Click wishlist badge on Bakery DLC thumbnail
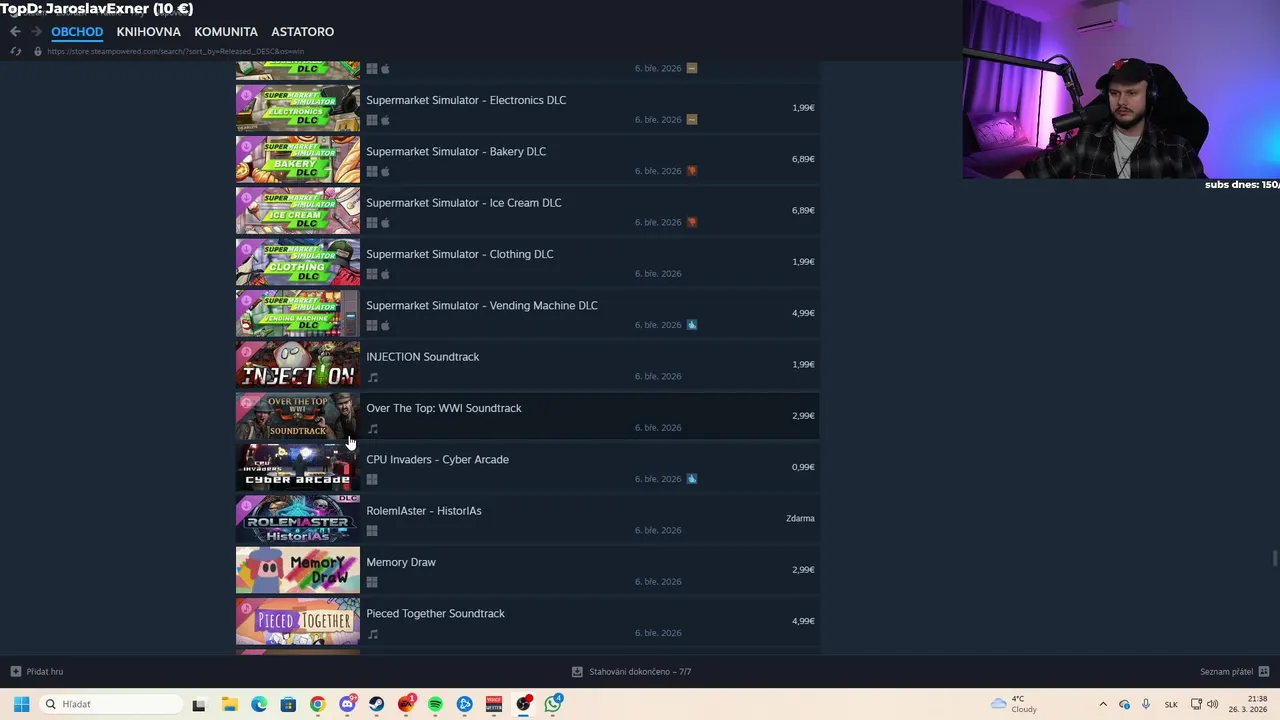 (x=246, y=146)
